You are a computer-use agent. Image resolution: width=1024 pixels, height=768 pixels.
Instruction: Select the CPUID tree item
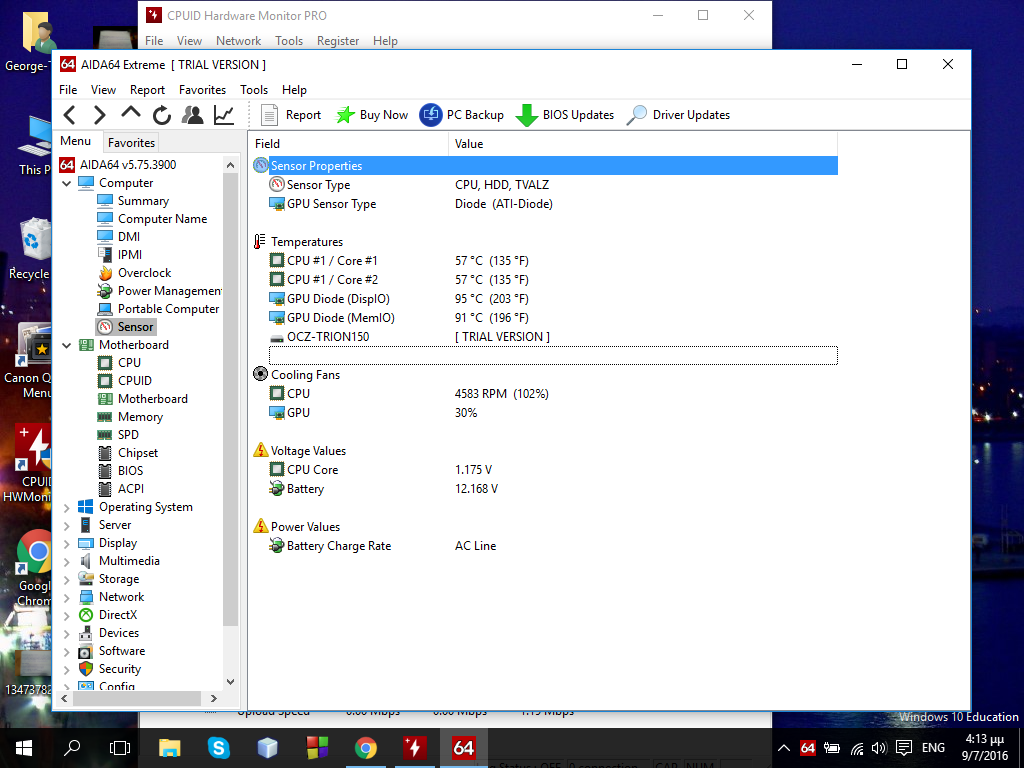[135, 381]
